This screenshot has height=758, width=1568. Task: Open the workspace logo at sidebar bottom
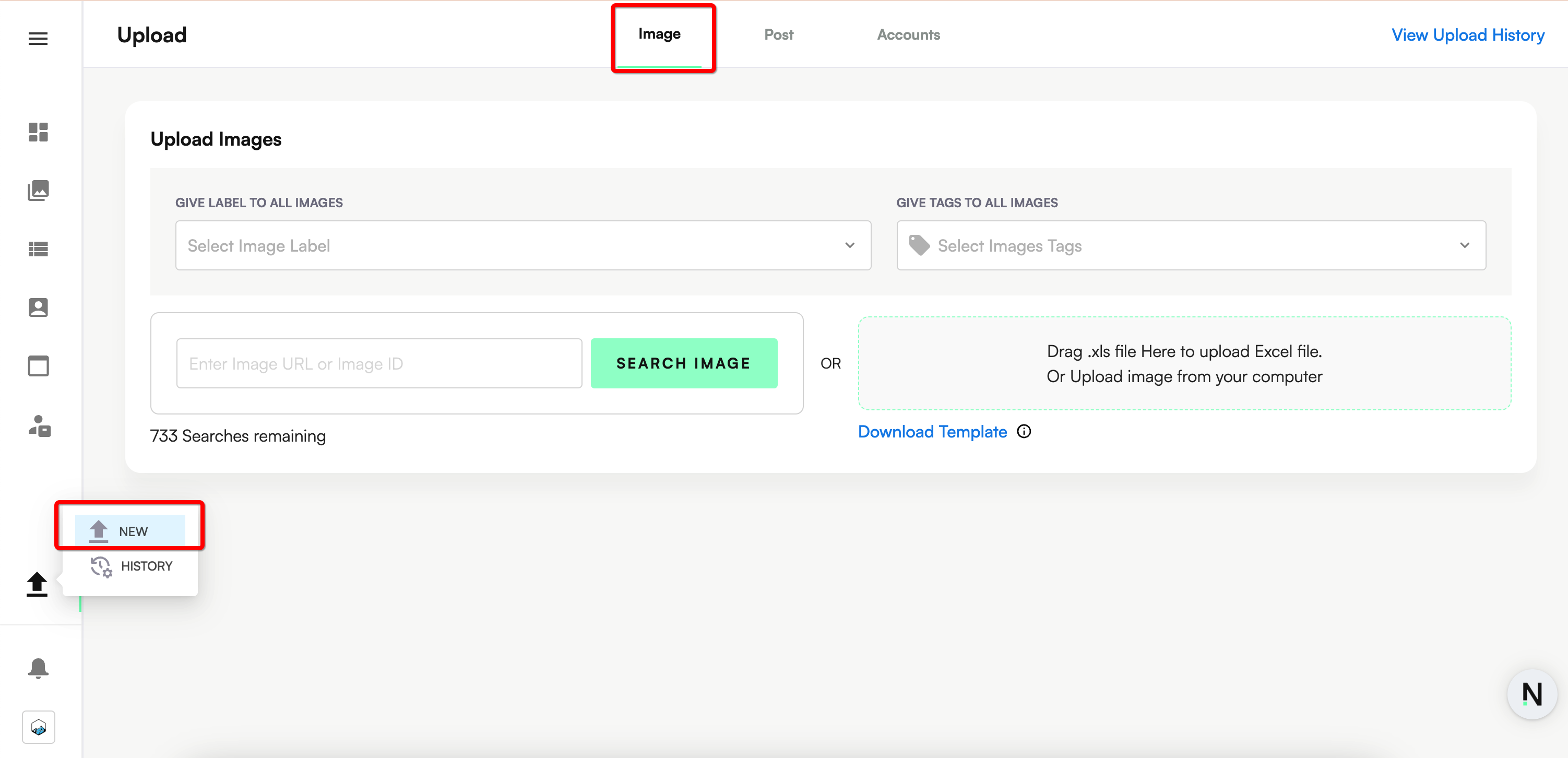pyautogui.click(x=38, y=727)
